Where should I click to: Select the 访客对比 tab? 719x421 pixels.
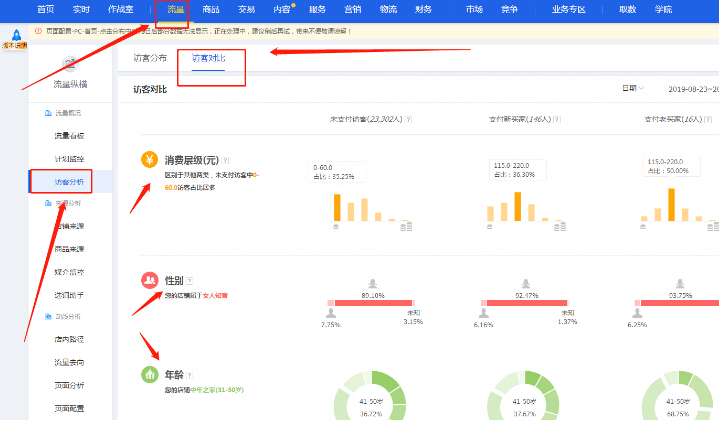pos(209,58)
